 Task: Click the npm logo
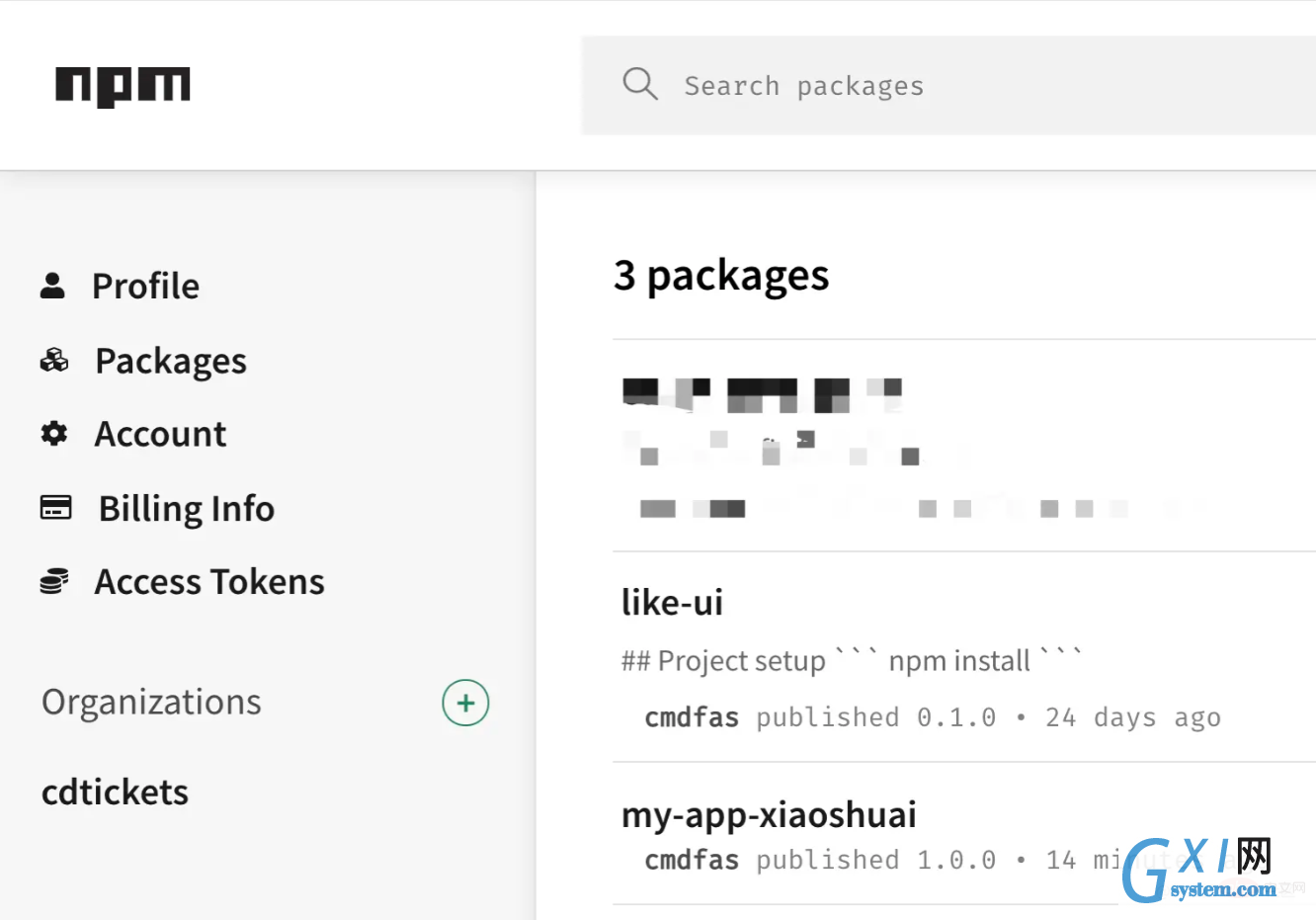pos(123,86)
